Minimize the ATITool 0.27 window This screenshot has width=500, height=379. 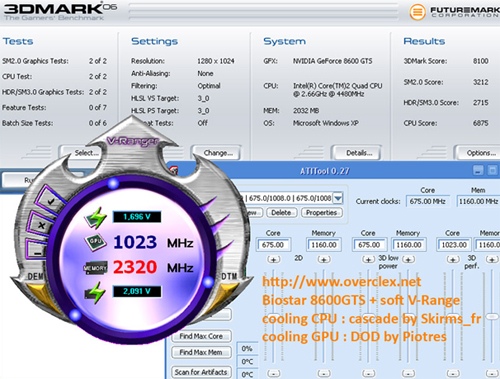pyautogui.click(x=478, y=170)
